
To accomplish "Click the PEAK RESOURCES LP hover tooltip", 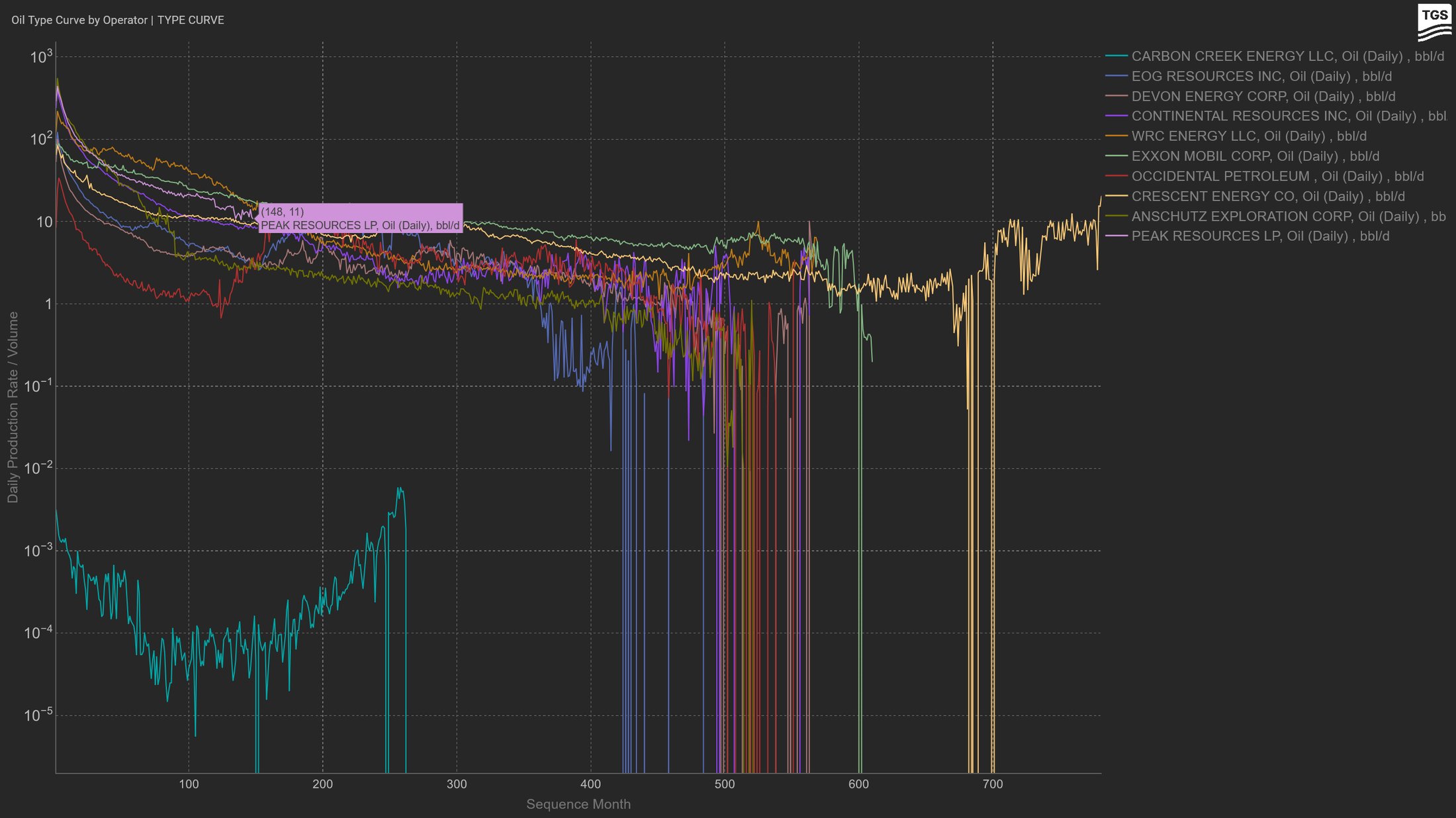I will 360,218.
